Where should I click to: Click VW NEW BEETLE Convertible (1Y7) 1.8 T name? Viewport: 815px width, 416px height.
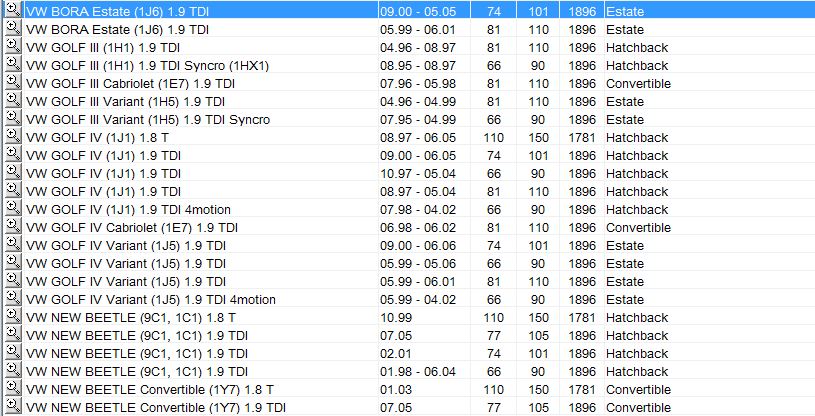(150, 389)
